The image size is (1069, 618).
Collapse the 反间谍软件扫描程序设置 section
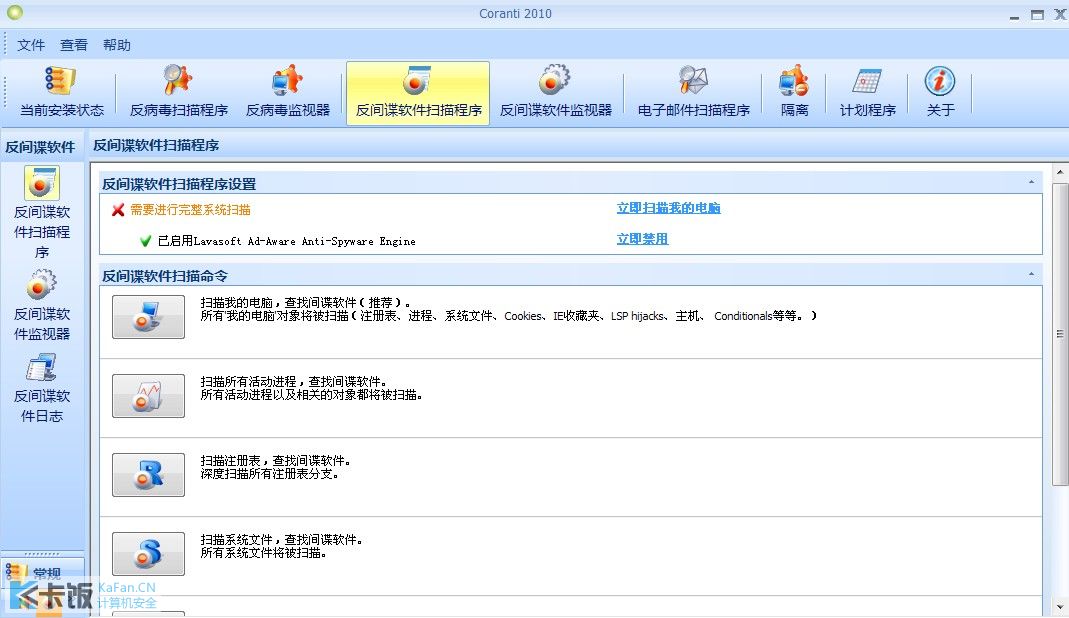1031,182
